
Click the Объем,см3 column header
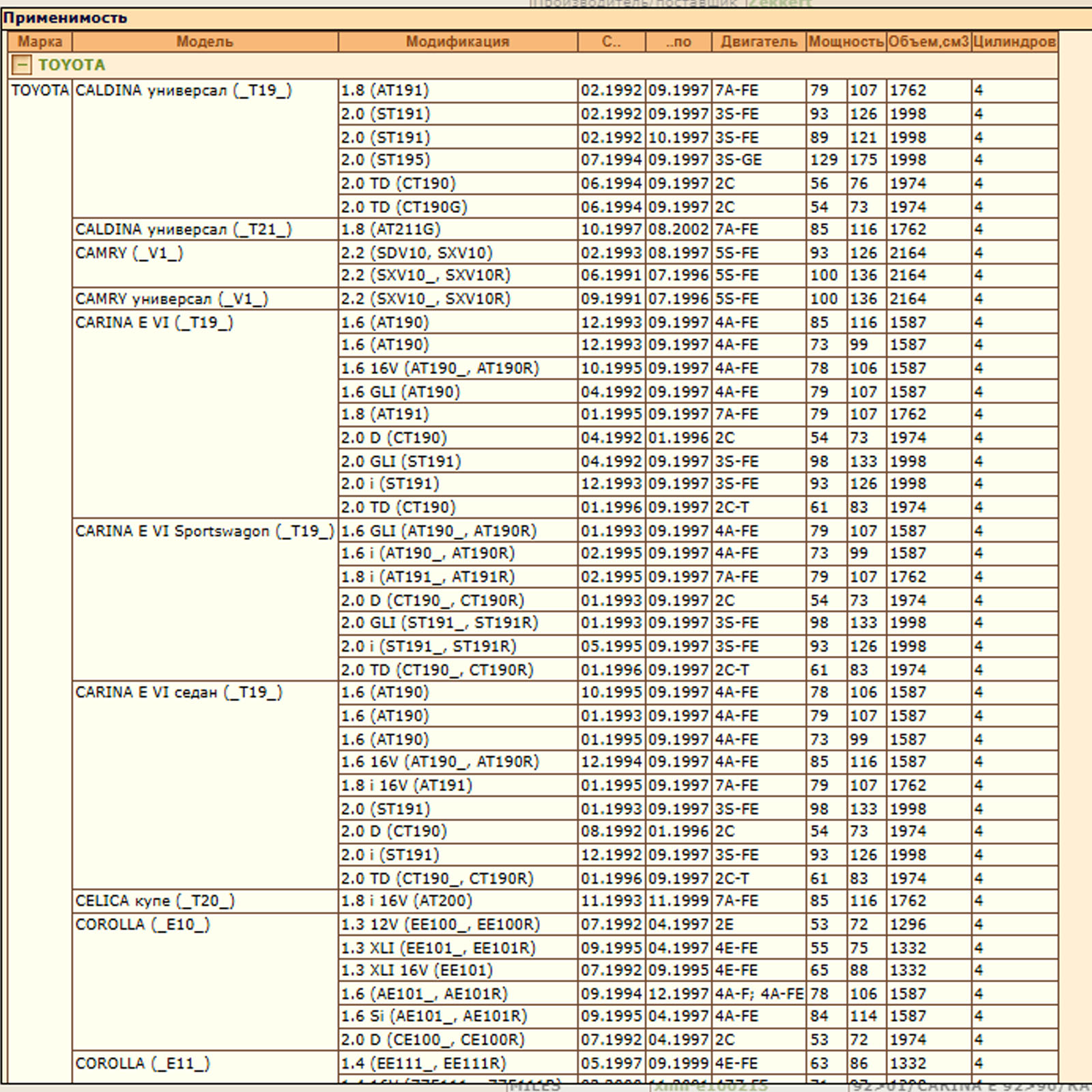(x=928, y=42)
